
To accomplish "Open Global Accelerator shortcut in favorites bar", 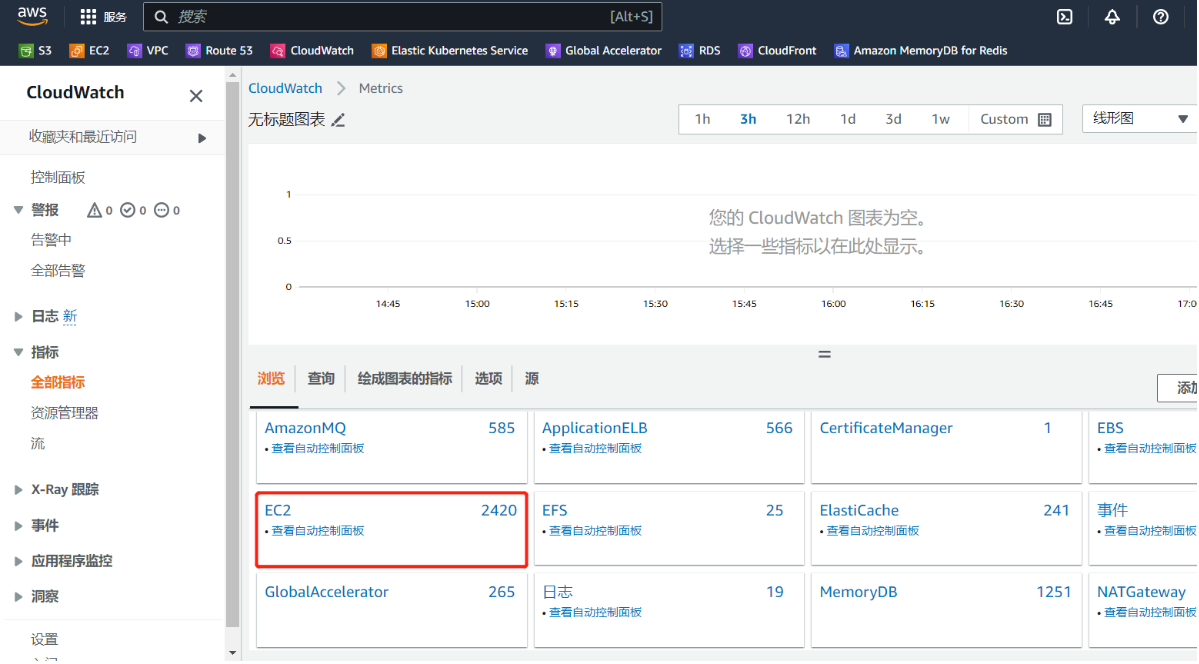I will 603,50.
